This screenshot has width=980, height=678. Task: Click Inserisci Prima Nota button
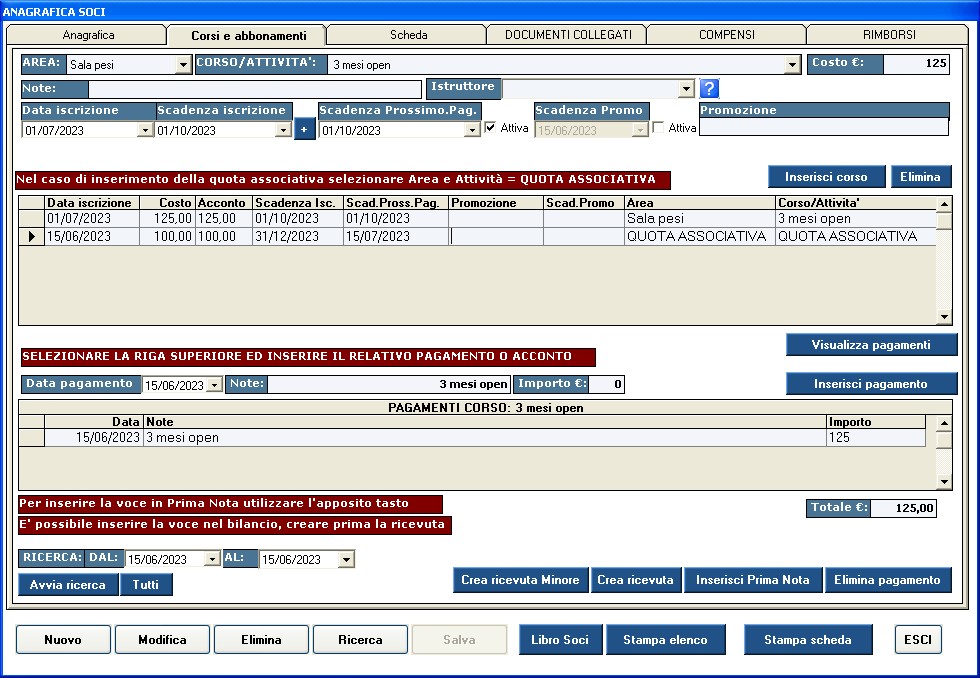(752, 580)
